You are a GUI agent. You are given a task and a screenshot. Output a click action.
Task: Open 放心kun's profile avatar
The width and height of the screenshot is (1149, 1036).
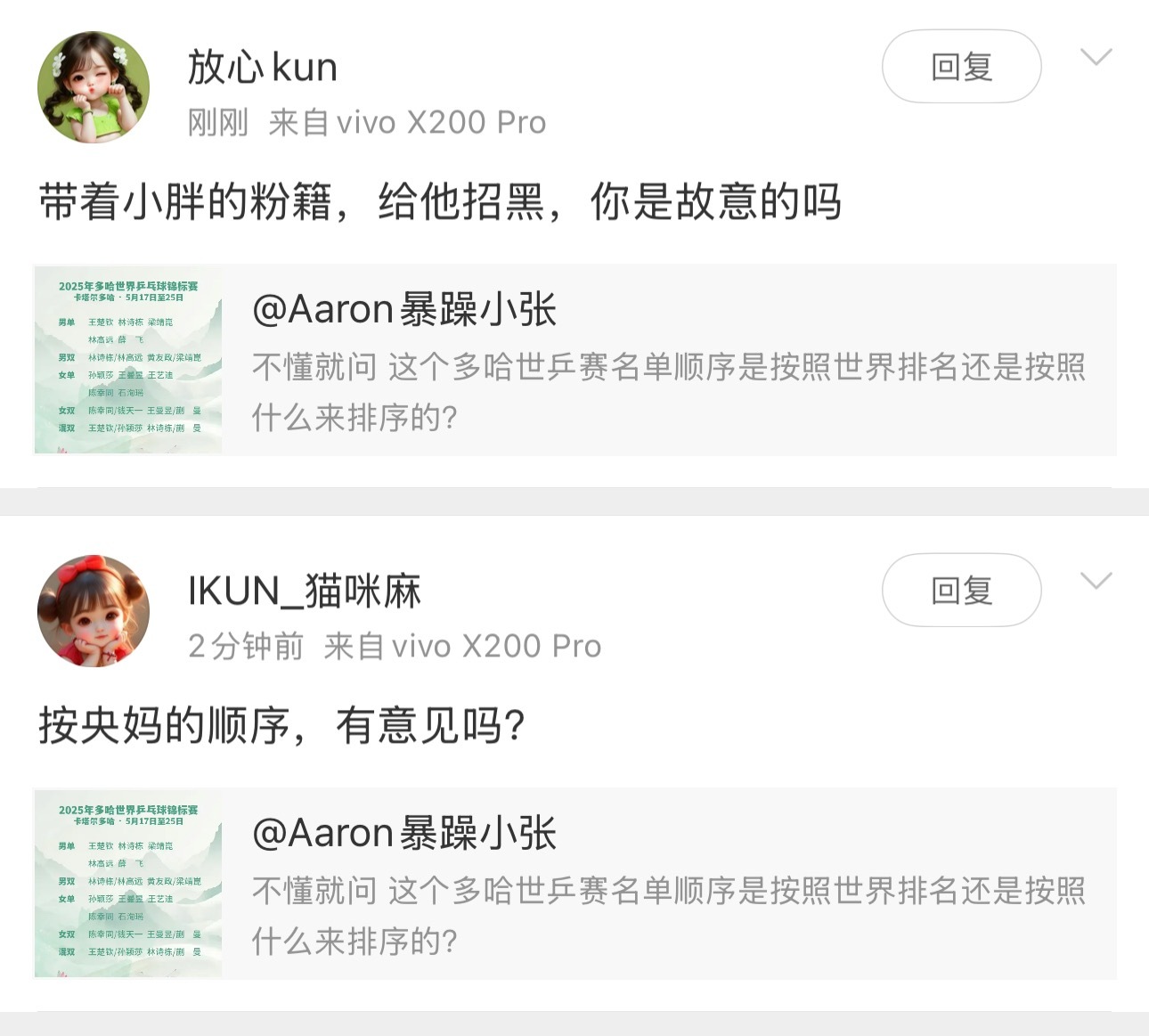[94, 87]
